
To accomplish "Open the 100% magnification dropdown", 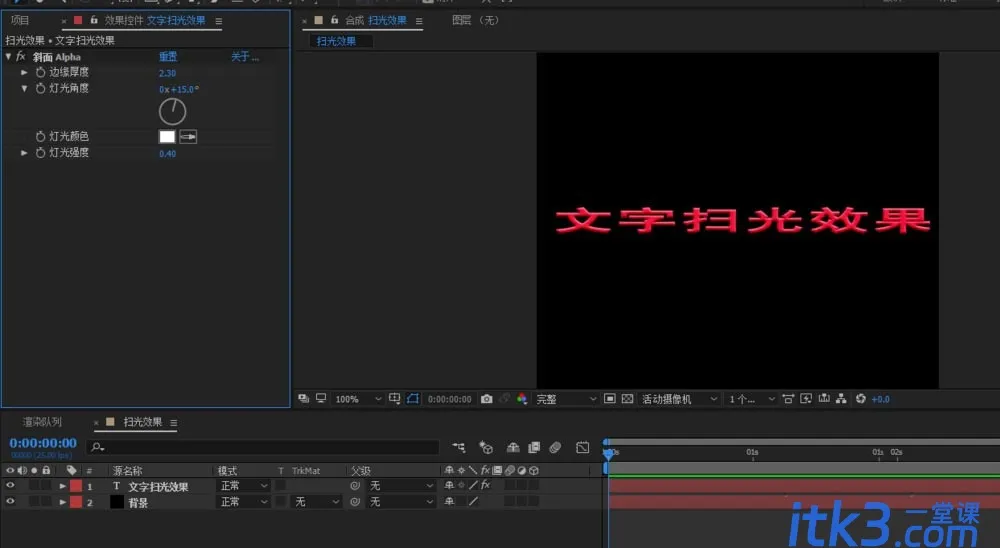I will (x=358, y=399).
